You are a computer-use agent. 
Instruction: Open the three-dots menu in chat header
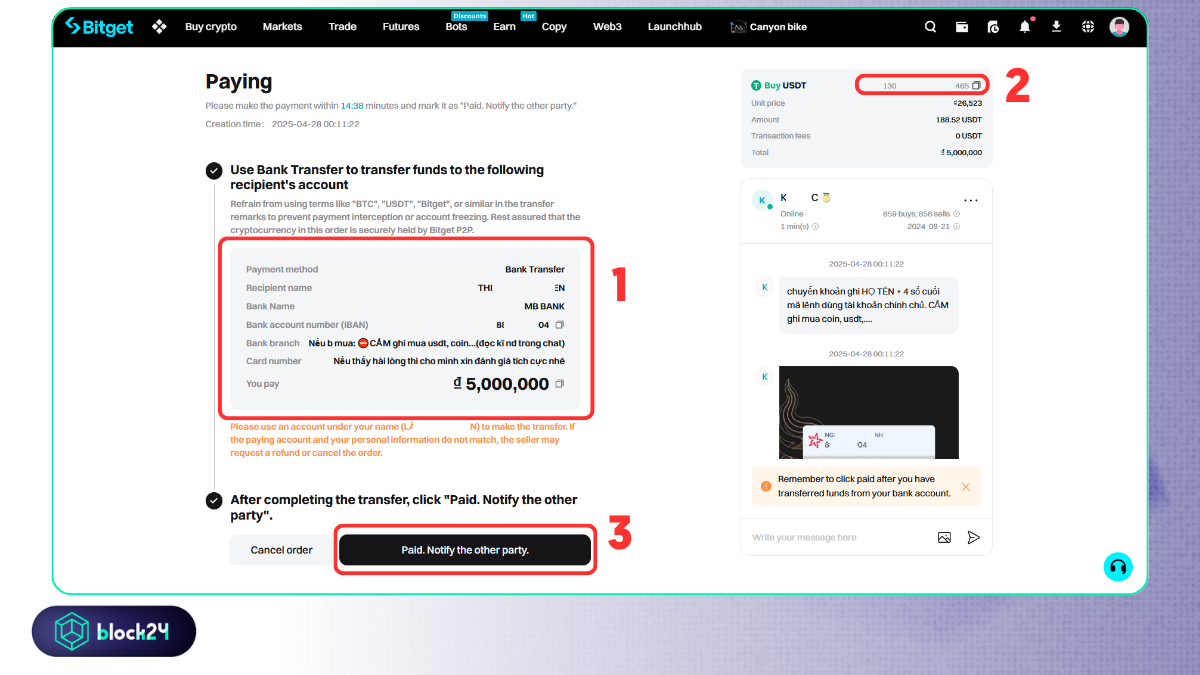[970, 200]
